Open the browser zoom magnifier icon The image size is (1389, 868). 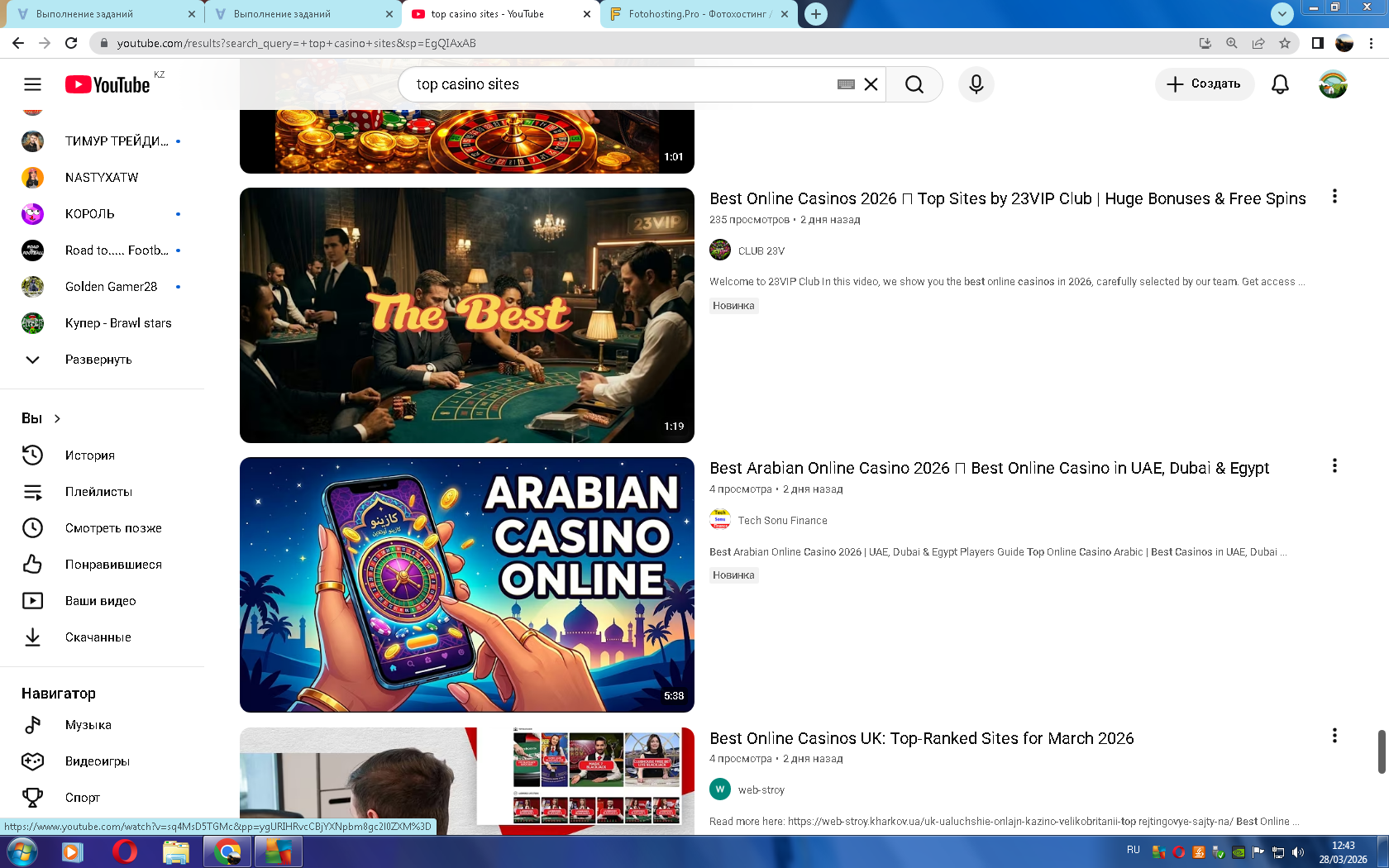pyautogui.click(x=1232, y=43)
